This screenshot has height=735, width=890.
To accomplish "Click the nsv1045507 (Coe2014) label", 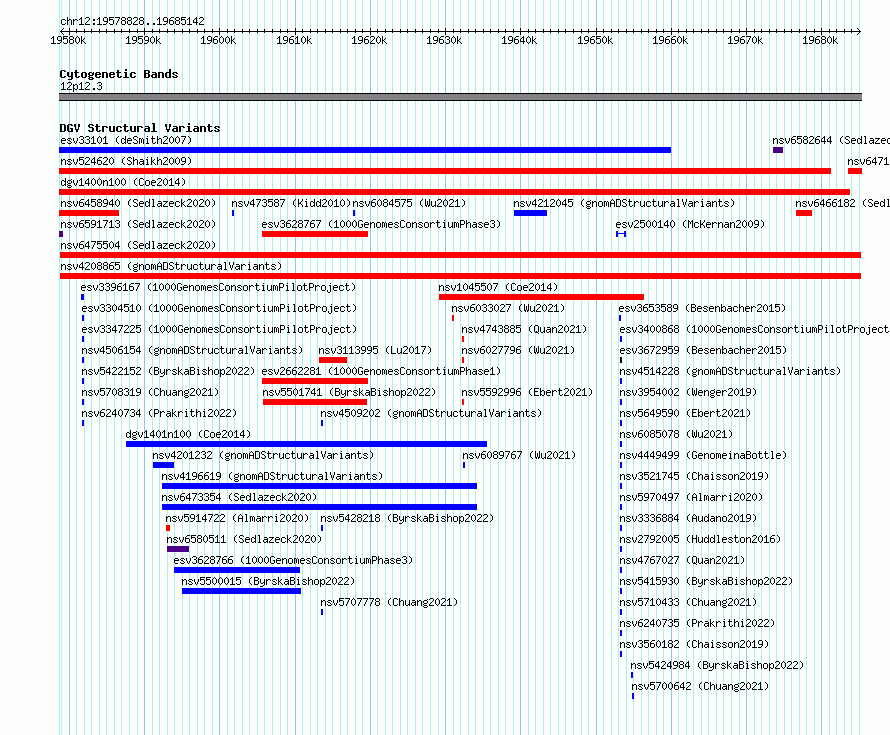I will (x=498, y=287).
